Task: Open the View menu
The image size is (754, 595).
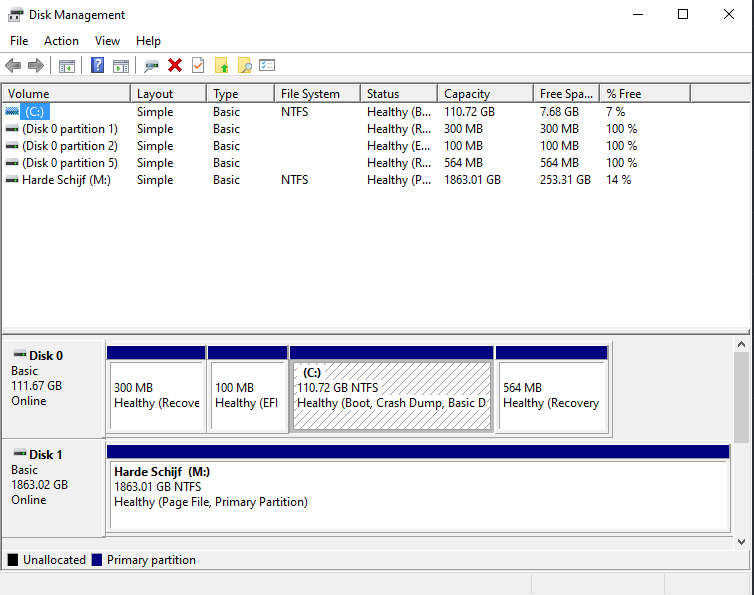Action: 107,41
